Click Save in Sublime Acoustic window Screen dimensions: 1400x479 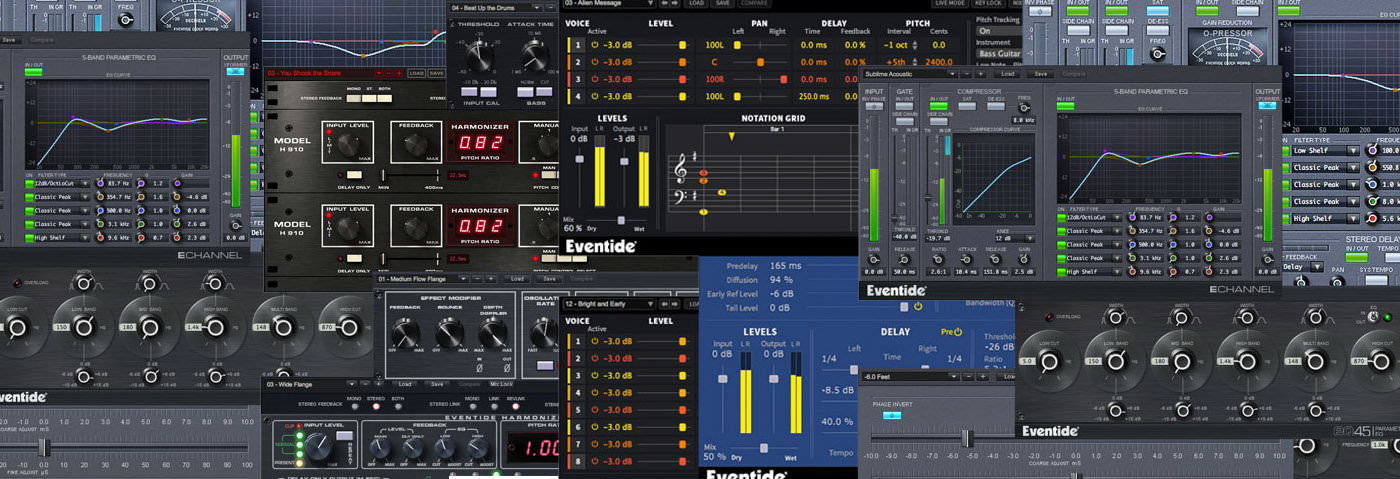[x=1040, y=73]
